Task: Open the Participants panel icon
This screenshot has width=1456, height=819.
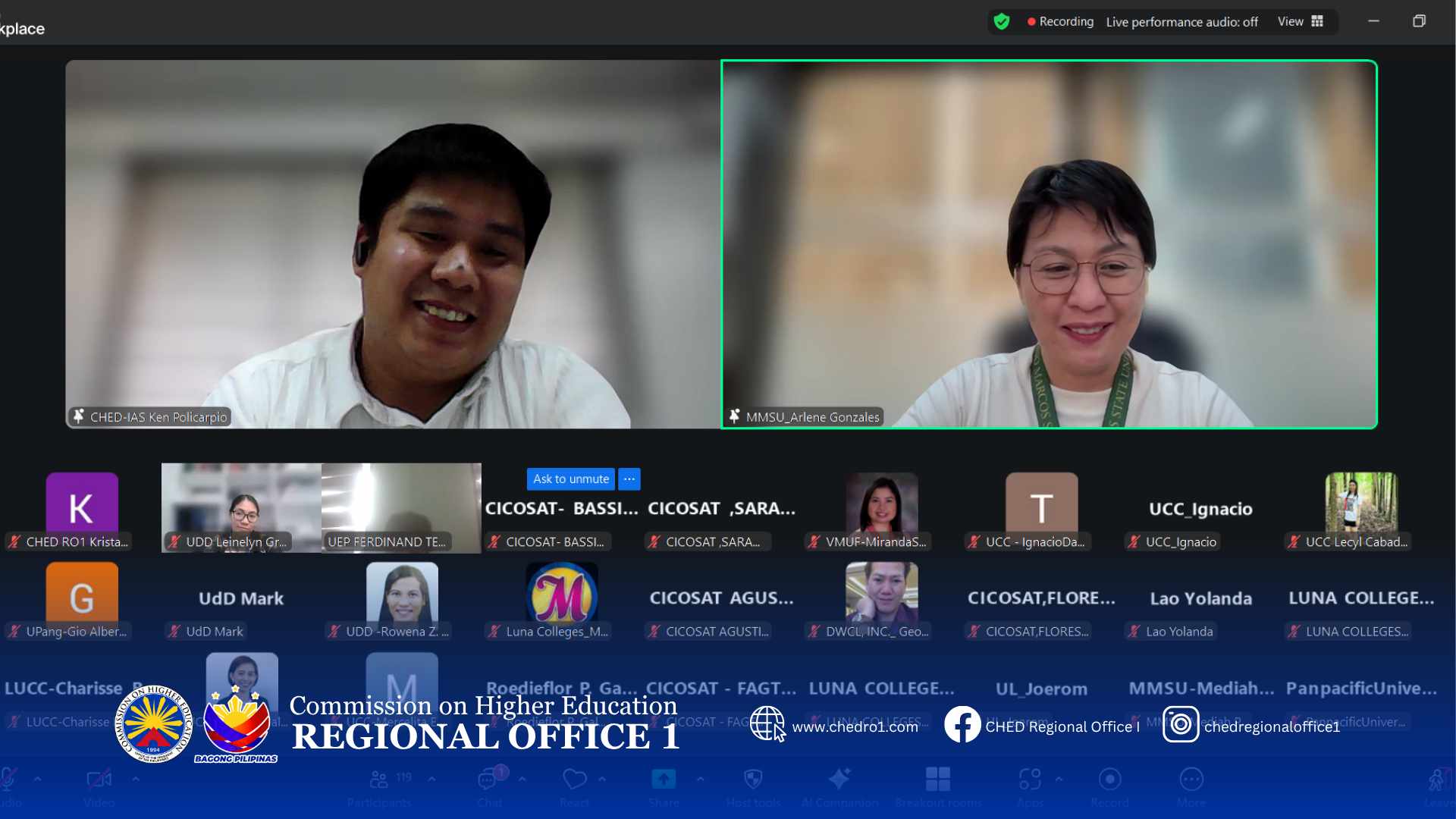Action: (378, 780)
